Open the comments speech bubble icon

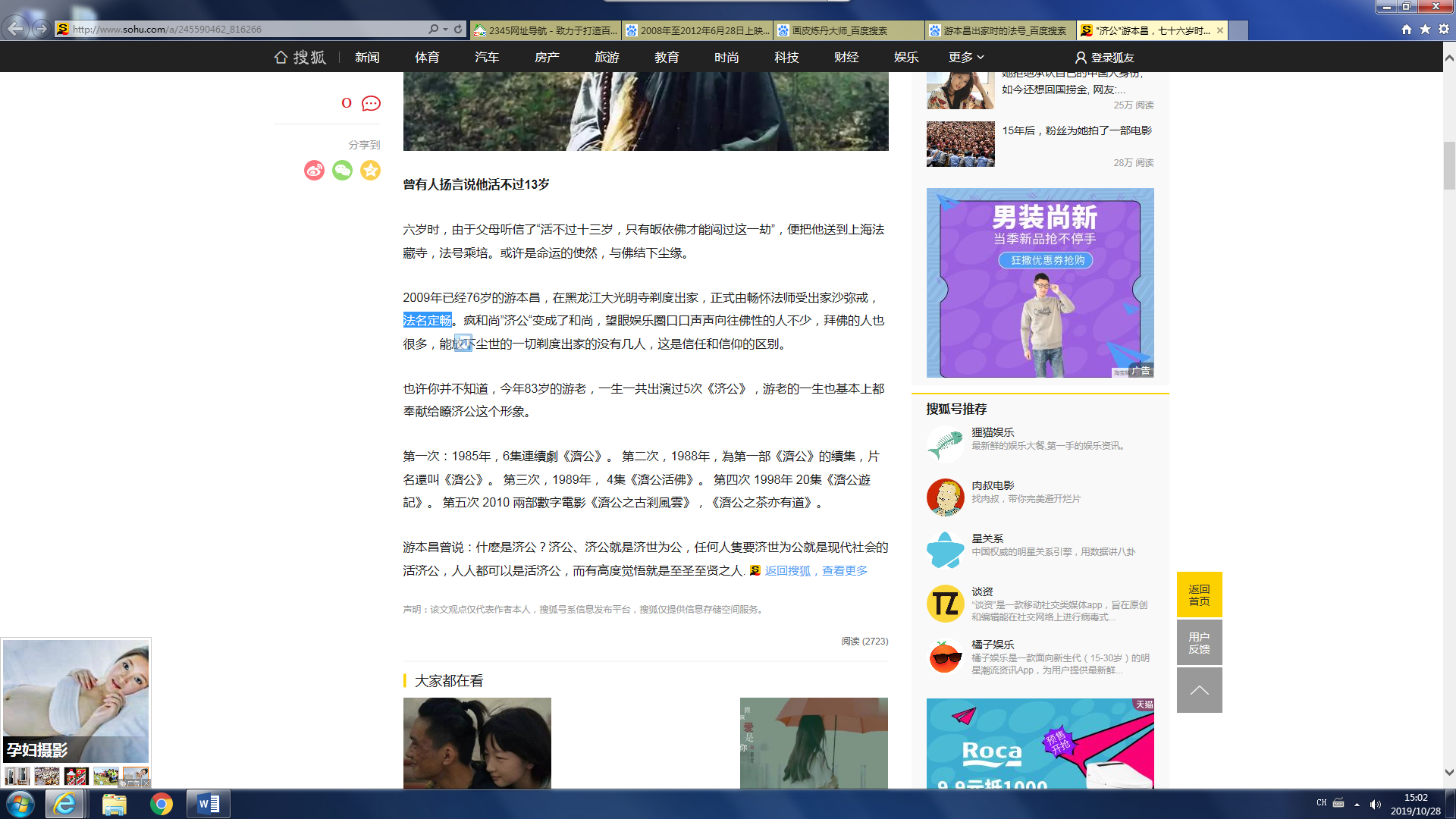pyautogui.click(x=371, y=104)
